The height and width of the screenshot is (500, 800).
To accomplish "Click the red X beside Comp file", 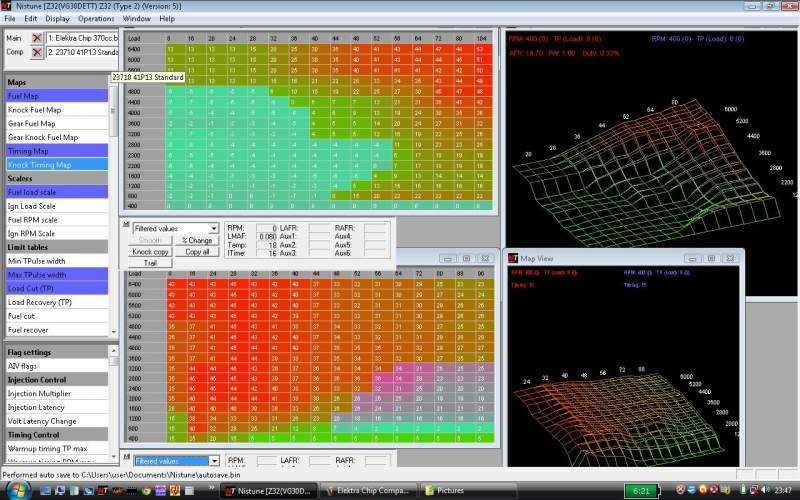I will 37,52.
